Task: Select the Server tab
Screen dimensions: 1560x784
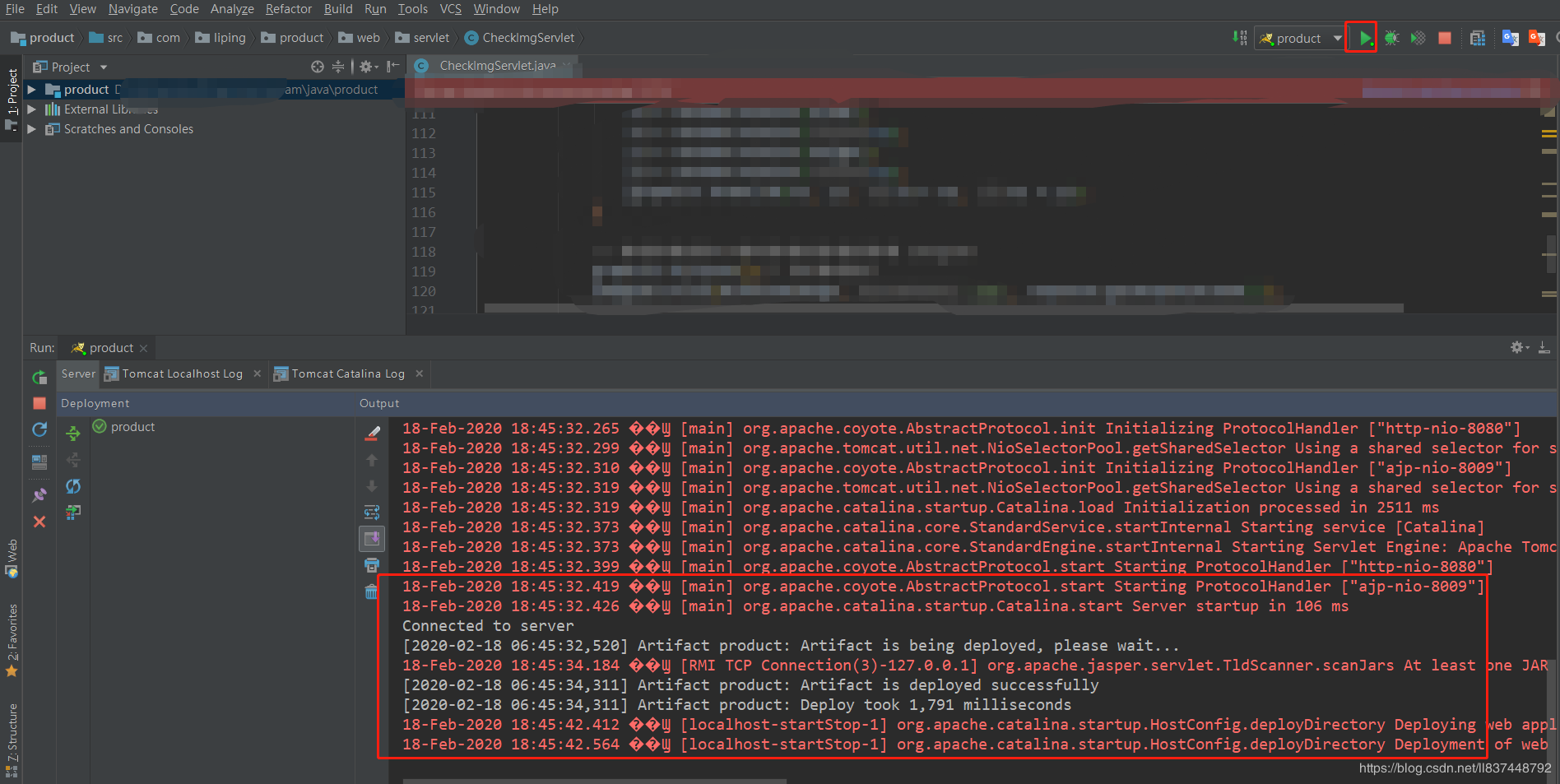Action: [78, 373]
